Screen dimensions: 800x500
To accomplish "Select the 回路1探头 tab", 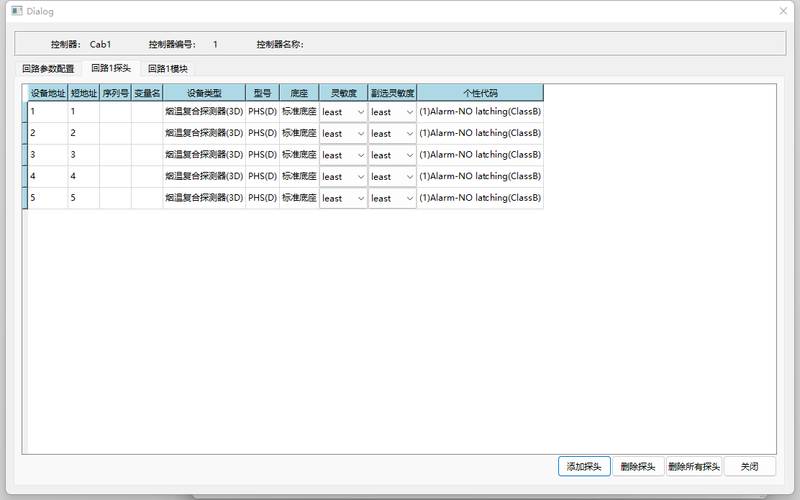I will tap(111, 68).
